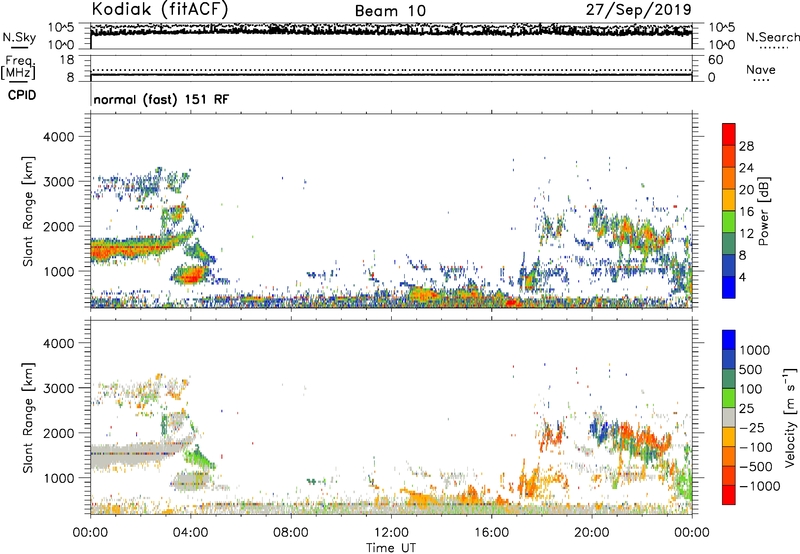The width and height of the screenshot is (800, 554).
Task: Click the strong red echo near 04:00 at 900 km
Action: 190,276
